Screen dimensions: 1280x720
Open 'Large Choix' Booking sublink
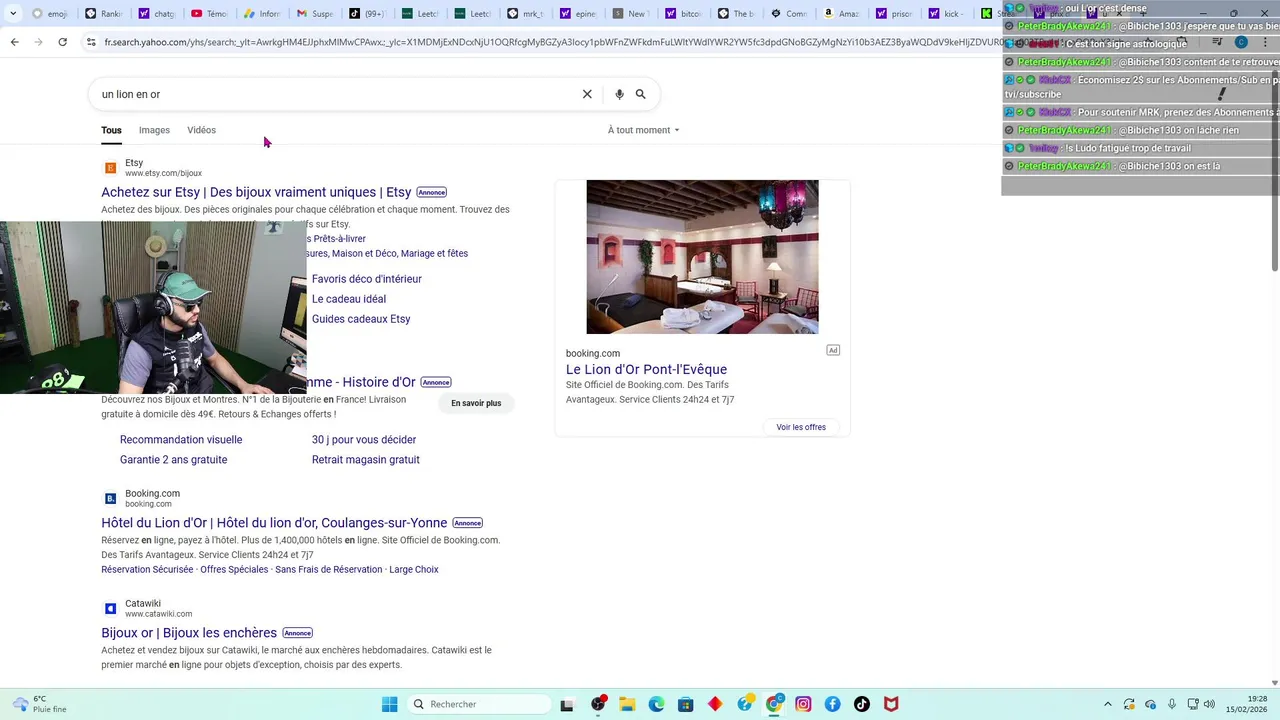[414, 570]
